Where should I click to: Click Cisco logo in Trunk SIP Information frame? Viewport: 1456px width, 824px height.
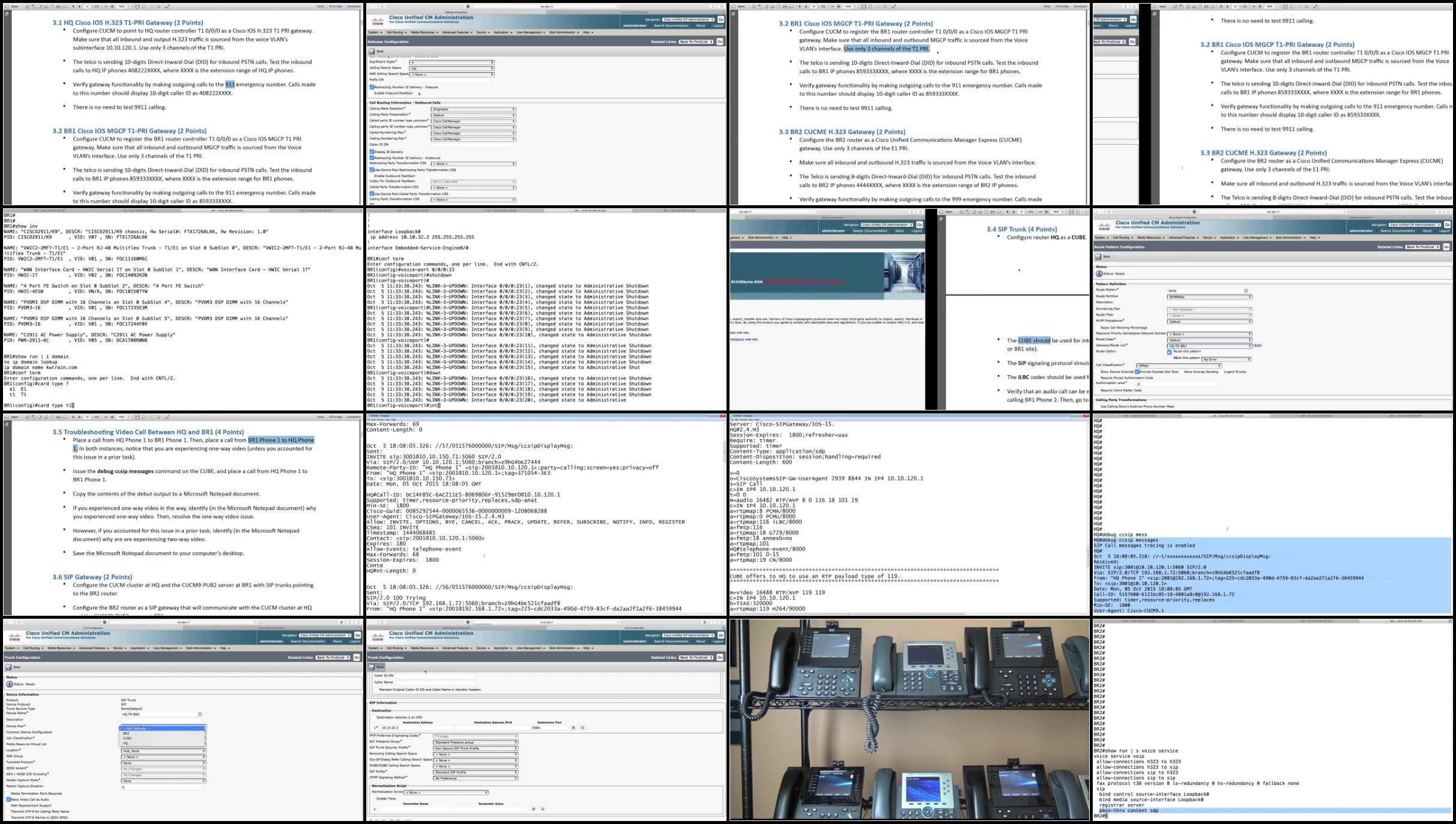(378, 636)
